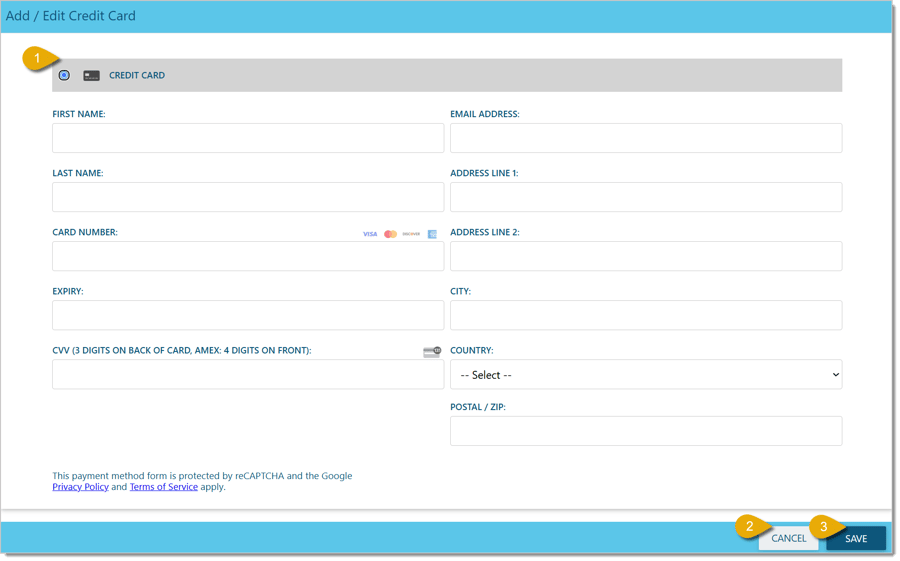Focus the Address Line 2 field
The width and height of the screenshot is (900, 561).
click(x=646, y=256)
